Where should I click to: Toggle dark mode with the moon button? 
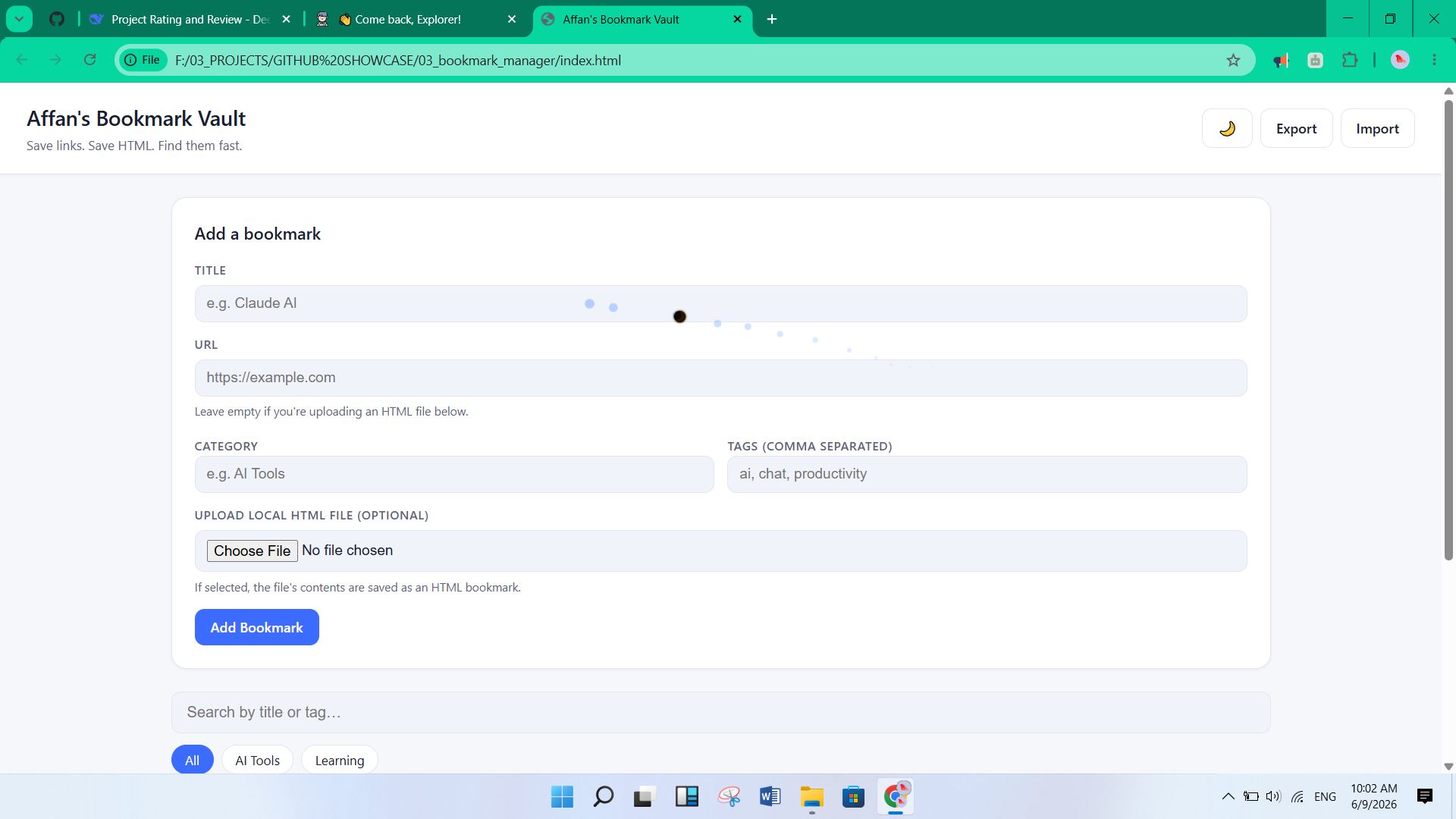[1227, 128]
